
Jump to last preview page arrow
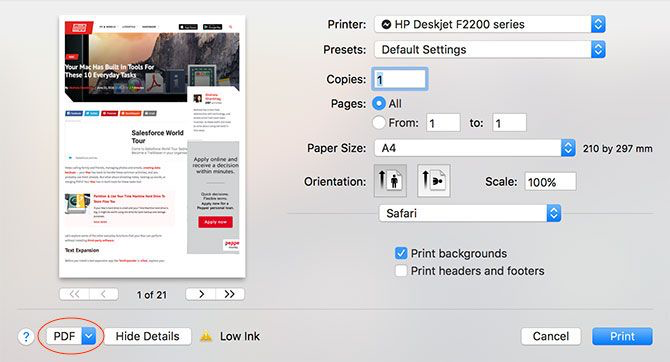coord(230,294)
